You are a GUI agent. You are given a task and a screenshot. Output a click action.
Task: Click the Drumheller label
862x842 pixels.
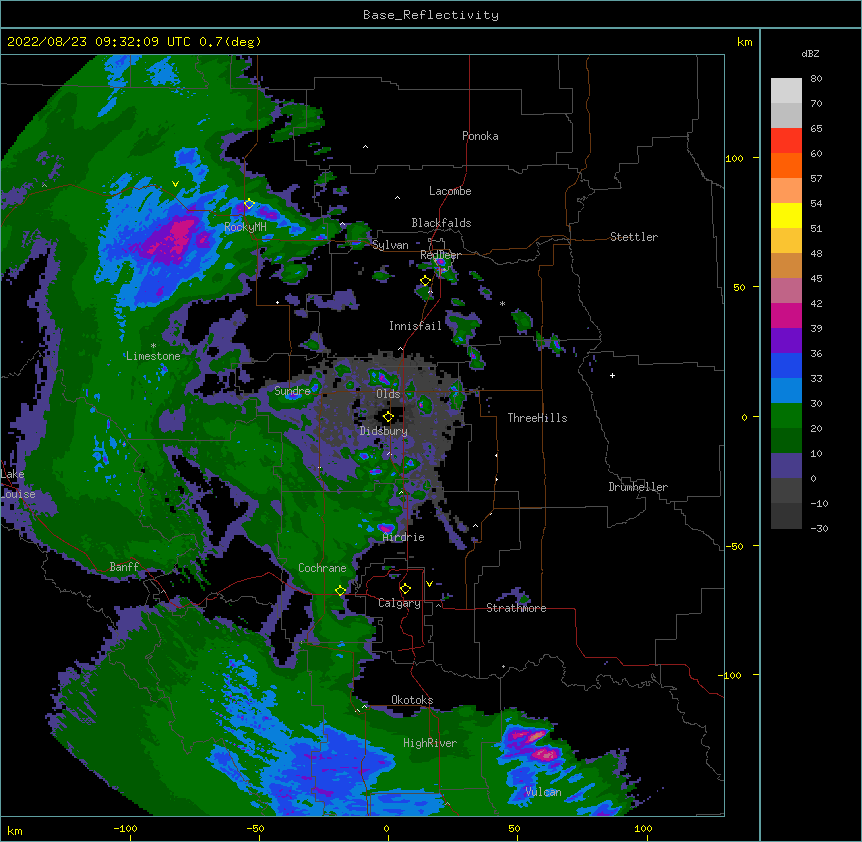pyautogui.click(x=638, y=487)
